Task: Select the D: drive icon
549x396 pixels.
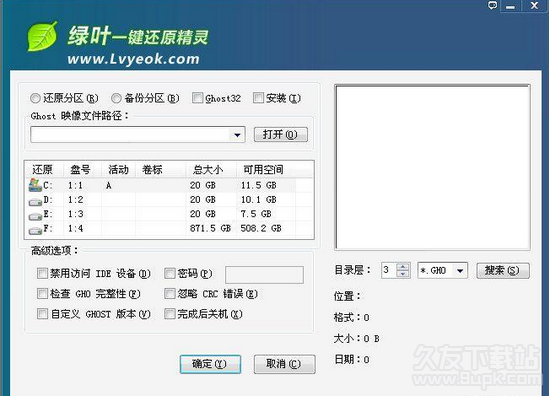Action: point(35,201)
